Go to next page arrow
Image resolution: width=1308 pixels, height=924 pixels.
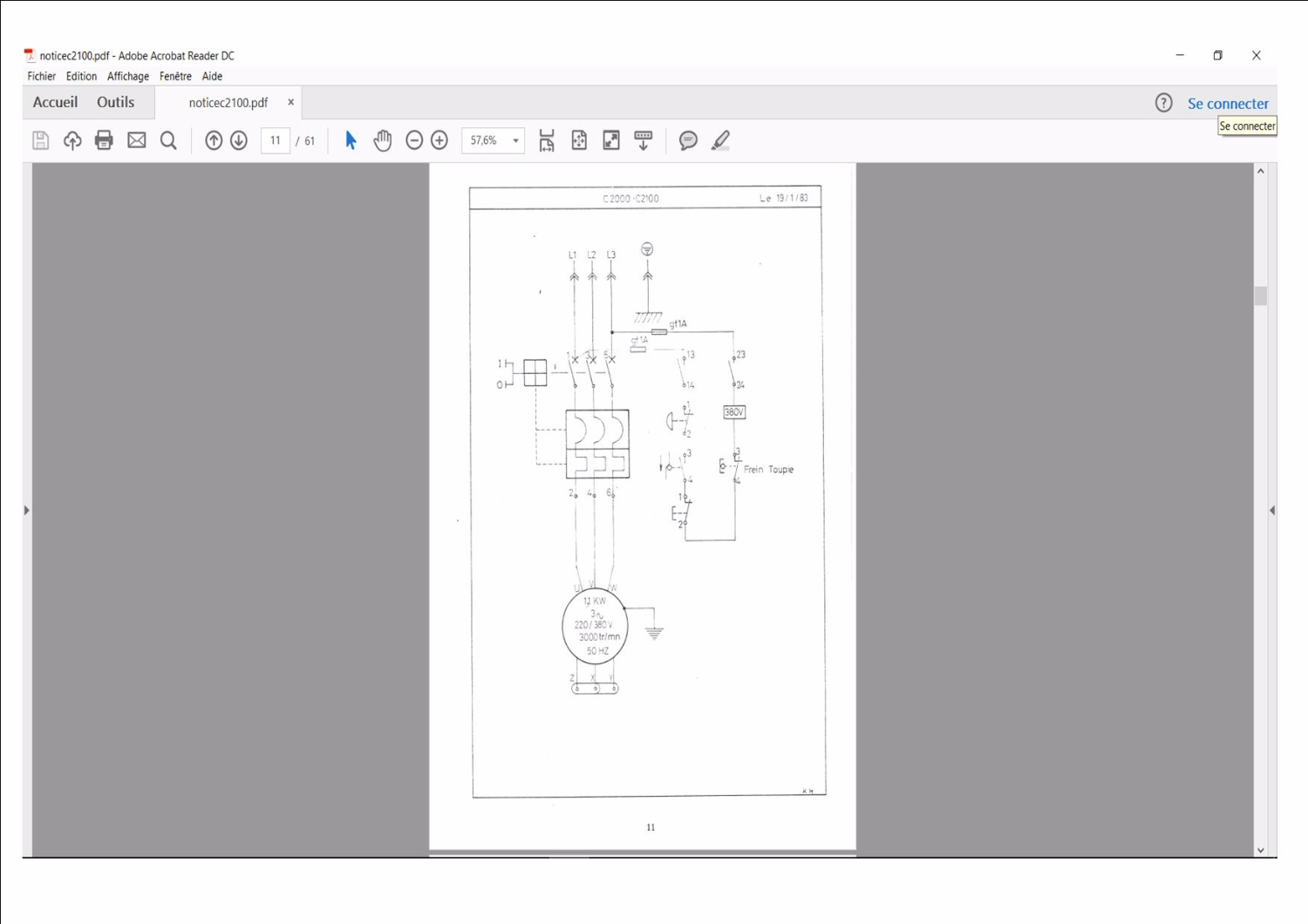(x=239, y=140)
